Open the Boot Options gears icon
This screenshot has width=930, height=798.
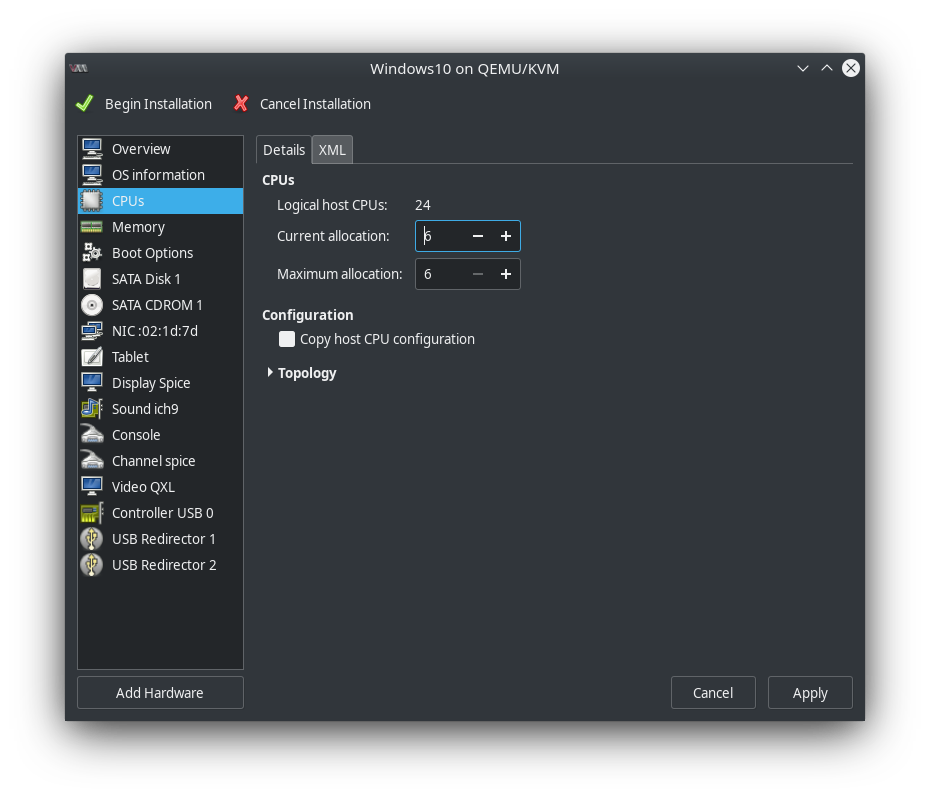[x=92, y=253]
